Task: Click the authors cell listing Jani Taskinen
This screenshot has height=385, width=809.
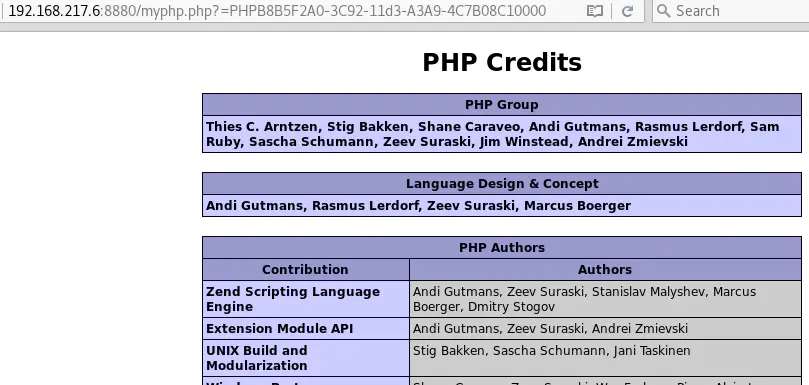Action: (605, 358)
